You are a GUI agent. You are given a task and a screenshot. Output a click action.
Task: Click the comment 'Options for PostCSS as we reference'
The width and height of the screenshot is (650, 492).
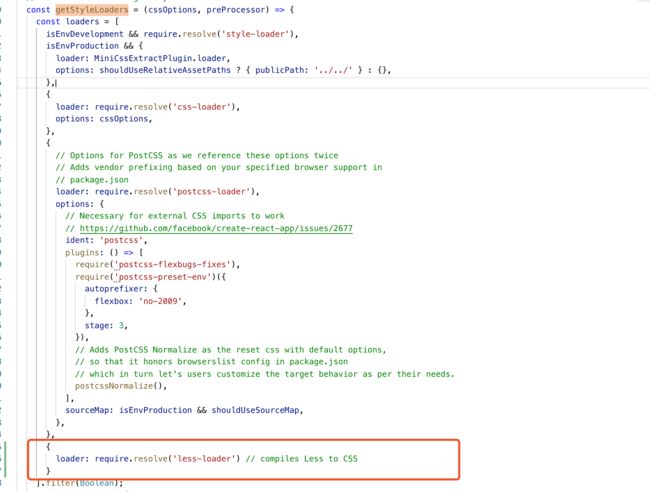point(148,155)
